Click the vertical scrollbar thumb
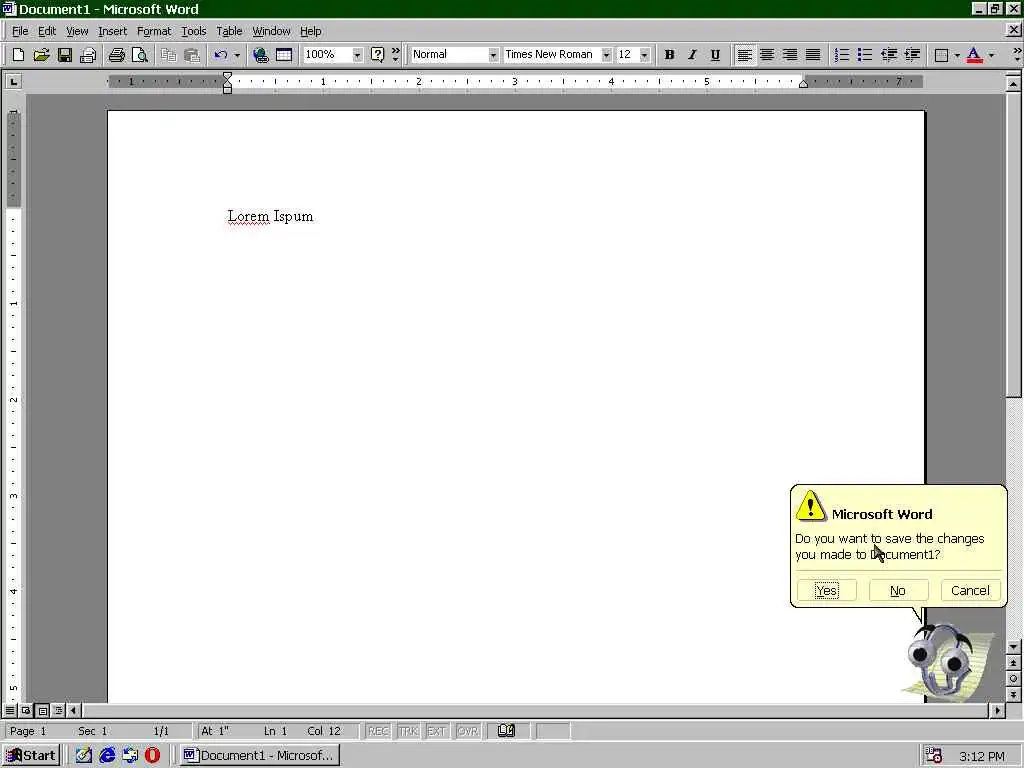 tap(1013, 244)
